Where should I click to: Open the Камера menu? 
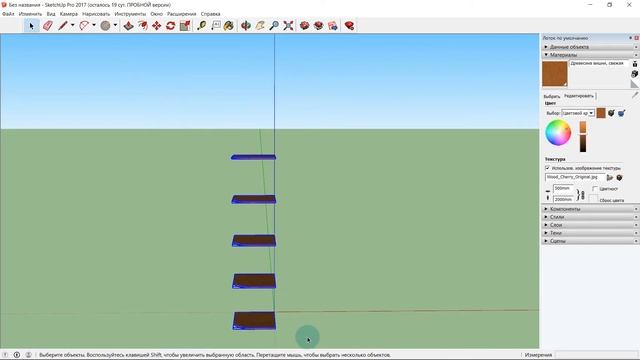[69, 14]
